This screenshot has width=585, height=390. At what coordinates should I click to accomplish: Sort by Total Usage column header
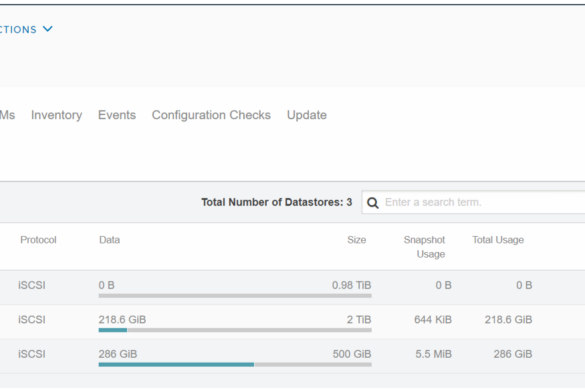pos(498,240)
